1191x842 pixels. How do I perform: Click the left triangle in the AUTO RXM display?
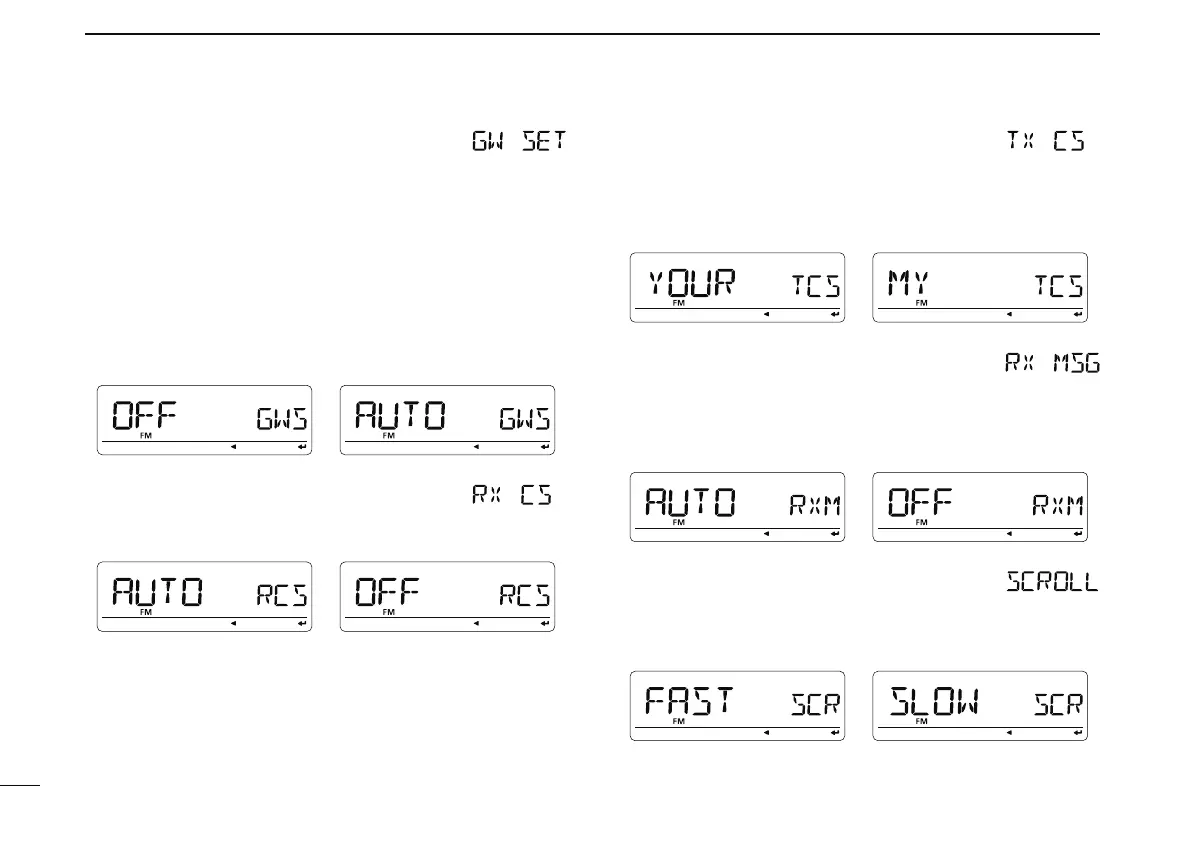[x=766, y=534]
